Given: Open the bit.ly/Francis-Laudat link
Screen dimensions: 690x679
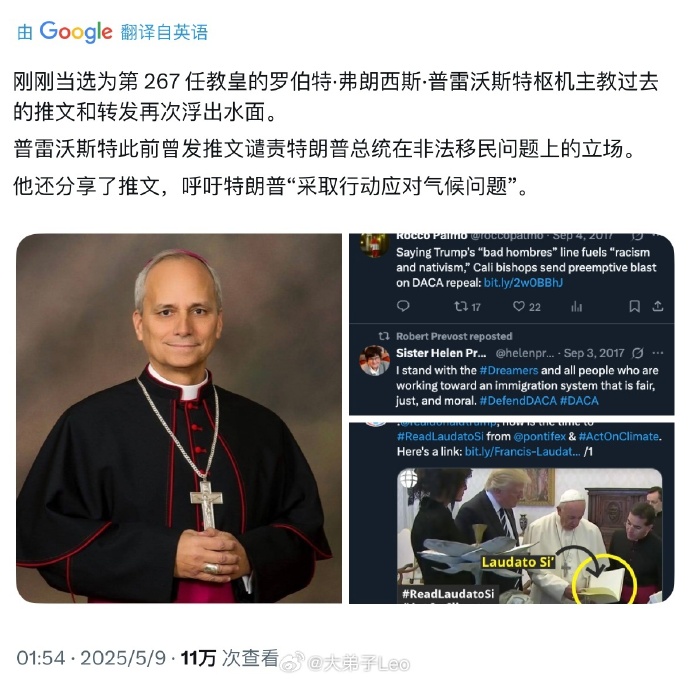Looking at the screenshot, I should coord(522,451).
